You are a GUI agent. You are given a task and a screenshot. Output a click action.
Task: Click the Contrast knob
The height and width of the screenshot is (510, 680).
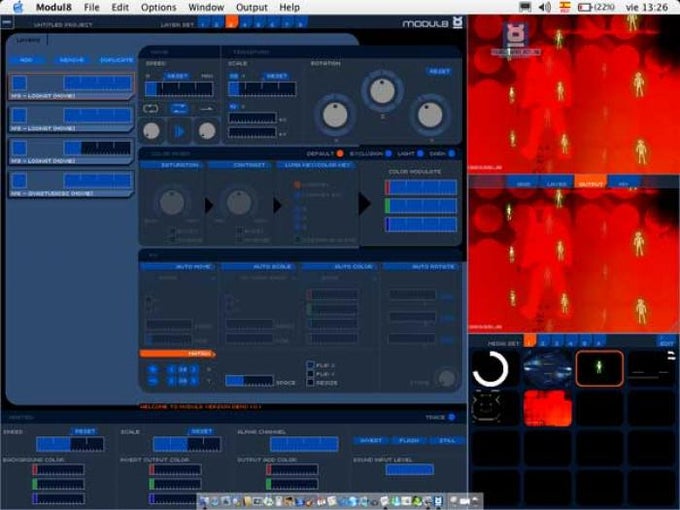[239, 203]
